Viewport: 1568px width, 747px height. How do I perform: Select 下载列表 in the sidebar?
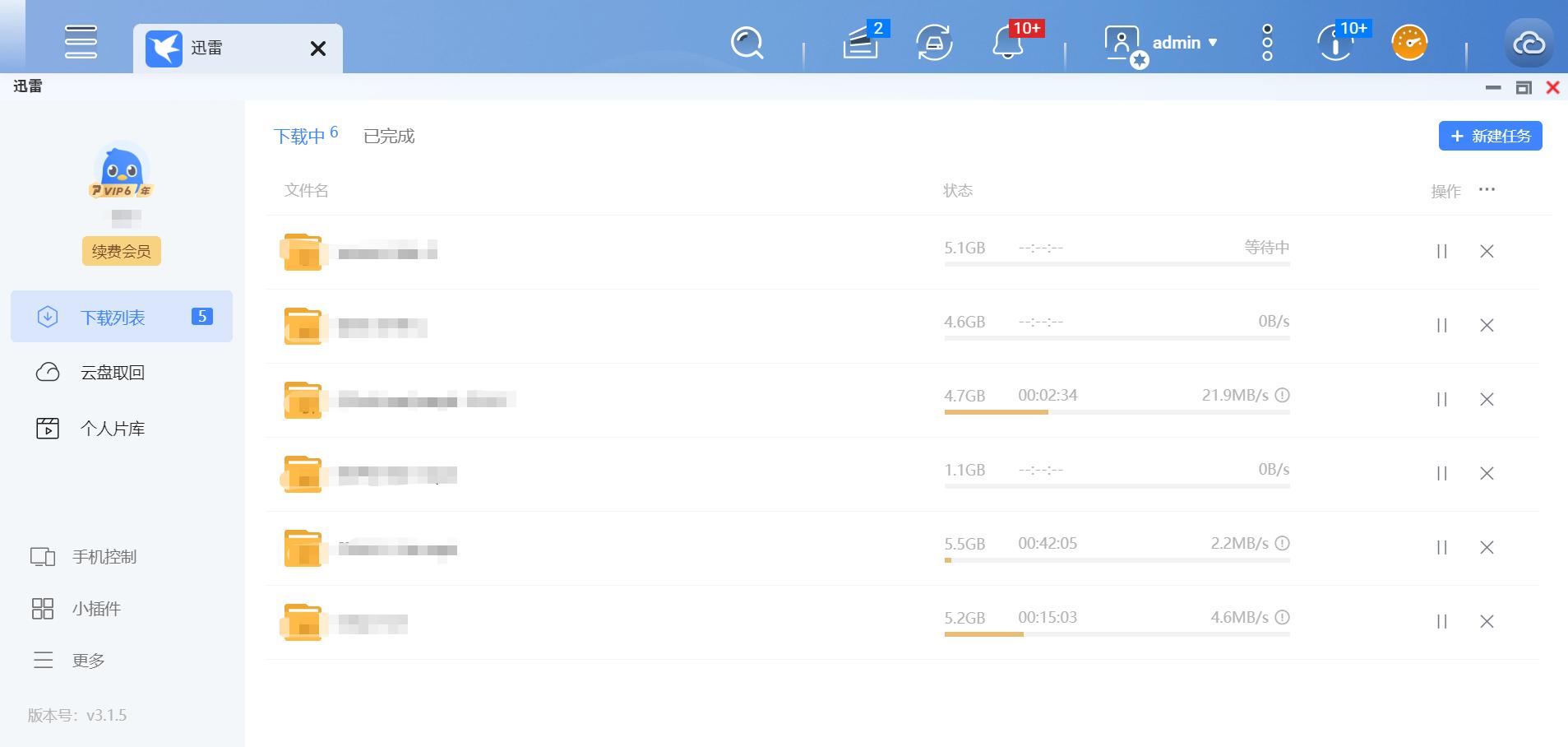122,316
